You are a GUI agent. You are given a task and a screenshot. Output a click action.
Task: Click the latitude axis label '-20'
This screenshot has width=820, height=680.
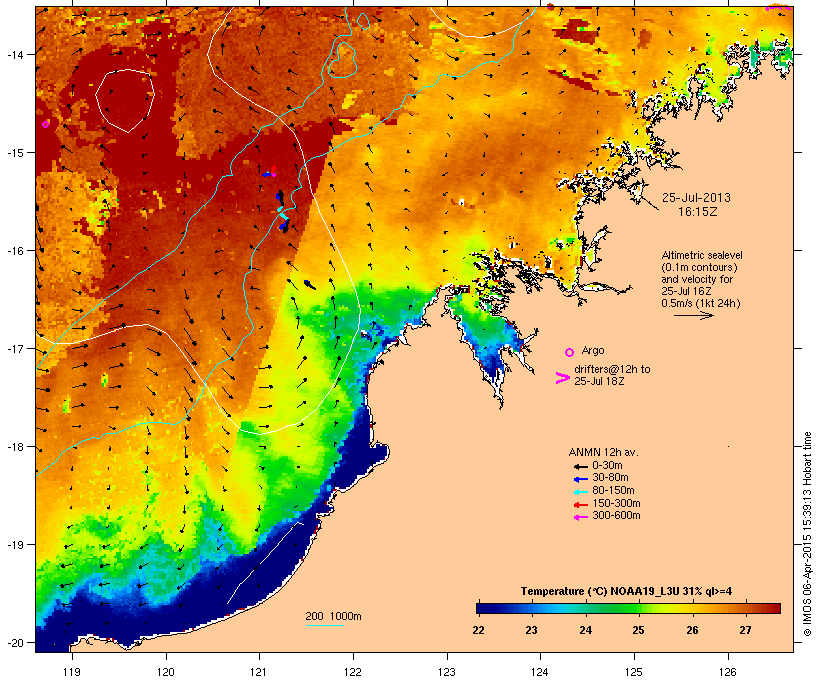14,643
